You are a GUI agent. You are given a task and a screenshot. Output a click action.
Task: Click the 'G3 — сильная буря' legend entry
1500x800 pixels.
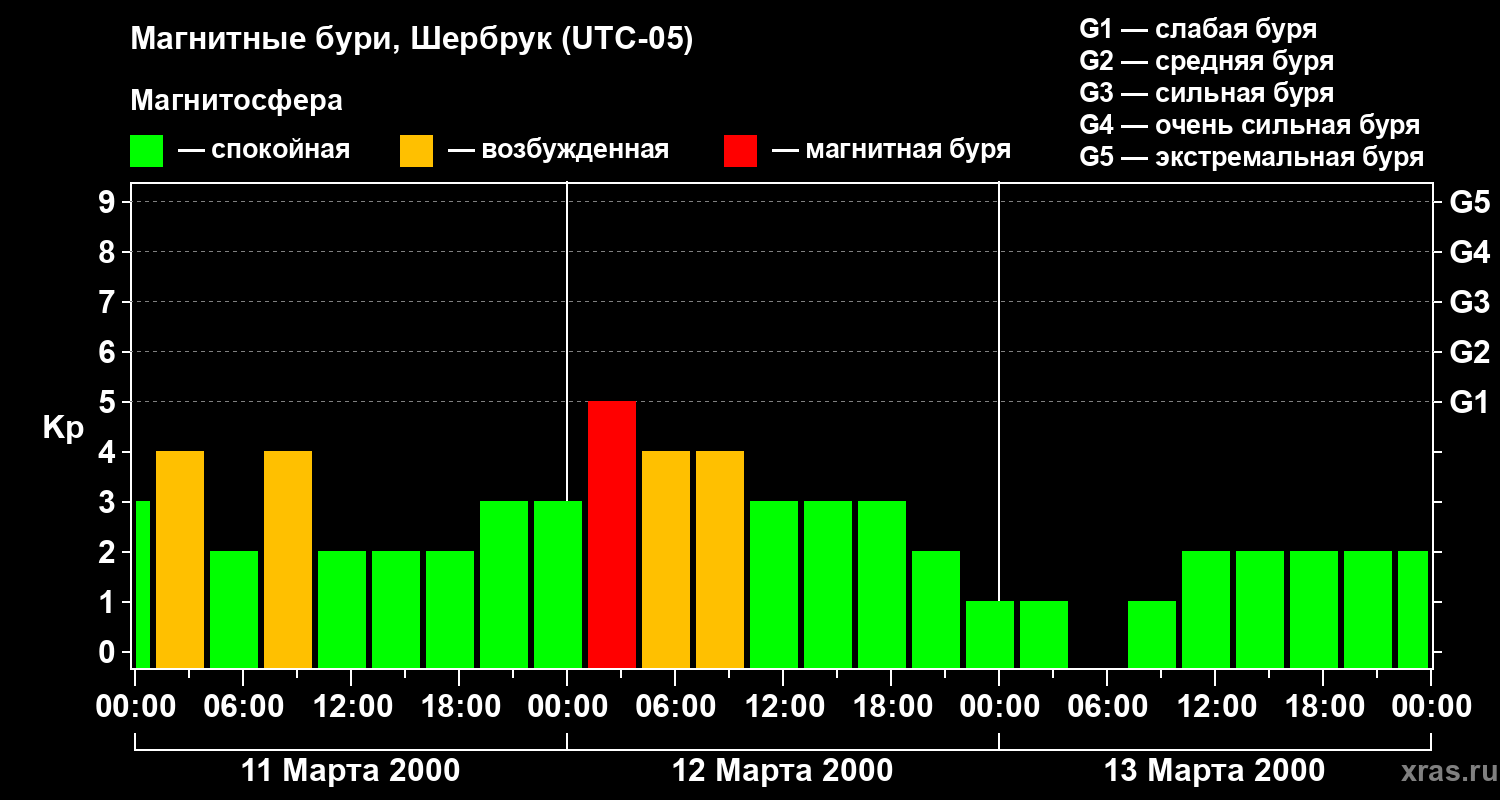pos(1207,93)
